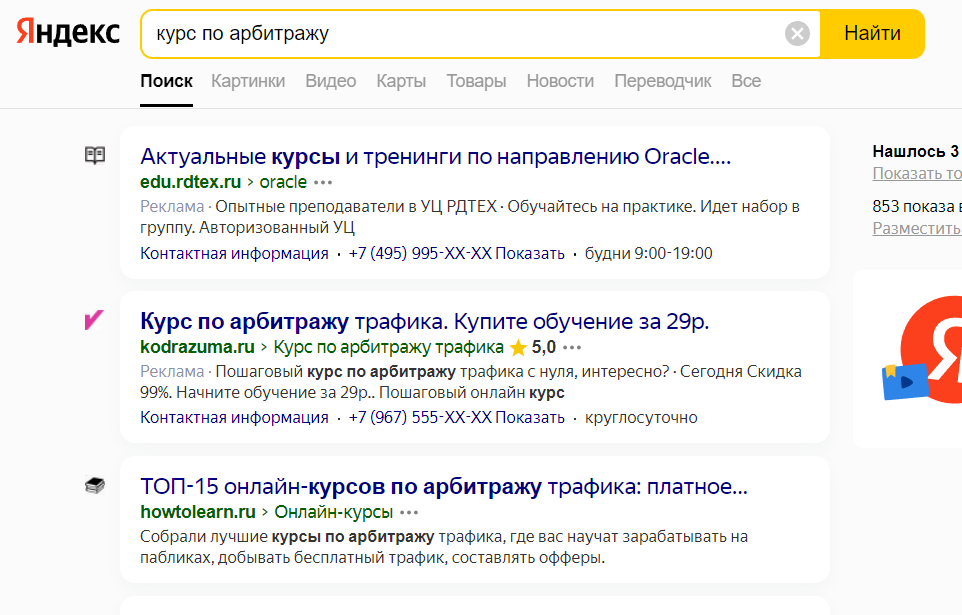
Task: Open the three-dot menu for edu.rdtex.ru result
Action: click(x=323, y=182)
